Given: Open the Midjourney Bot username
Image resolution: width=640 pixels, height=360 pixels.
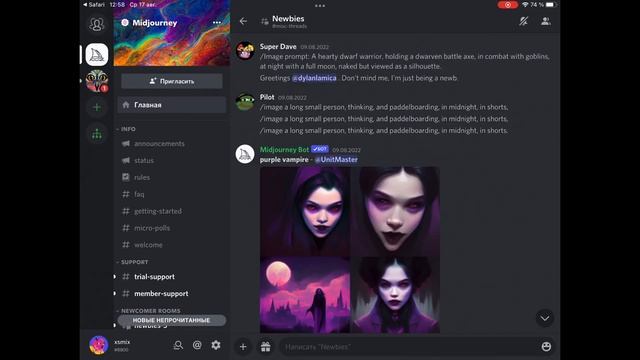Looking at the screenshot, I should 284,150.
